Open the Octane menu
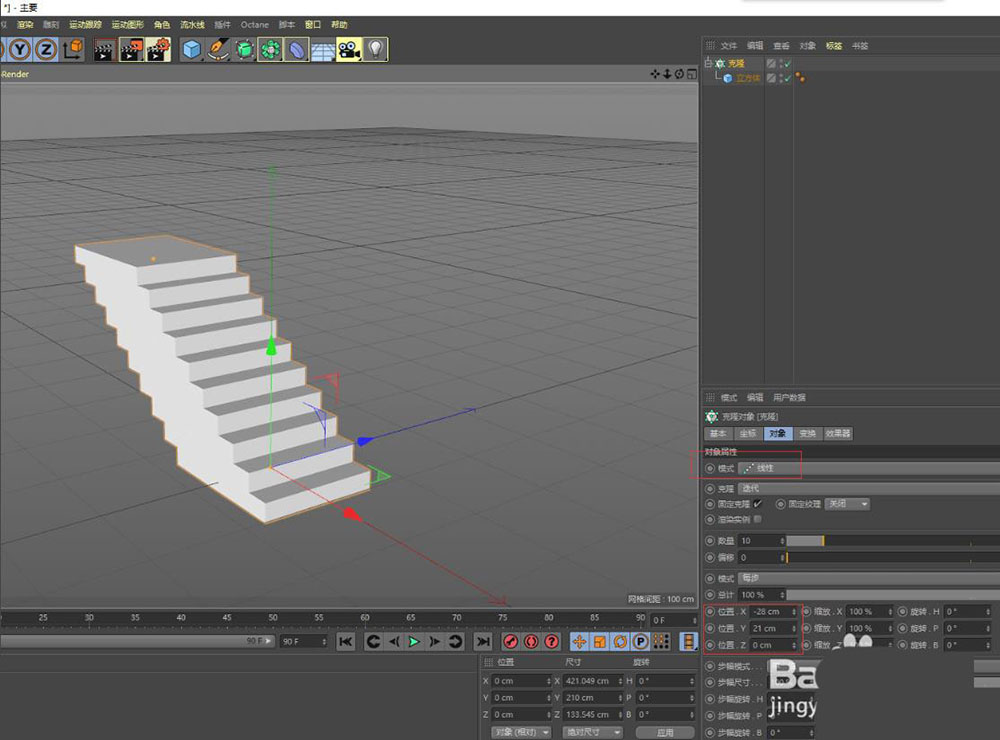 coord(254,24)
